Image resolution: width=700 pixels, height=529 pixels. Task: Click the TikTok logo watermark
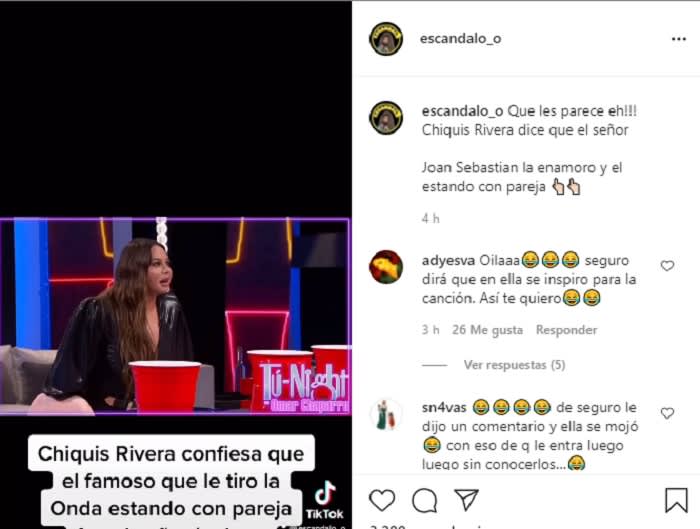point(325,500)
